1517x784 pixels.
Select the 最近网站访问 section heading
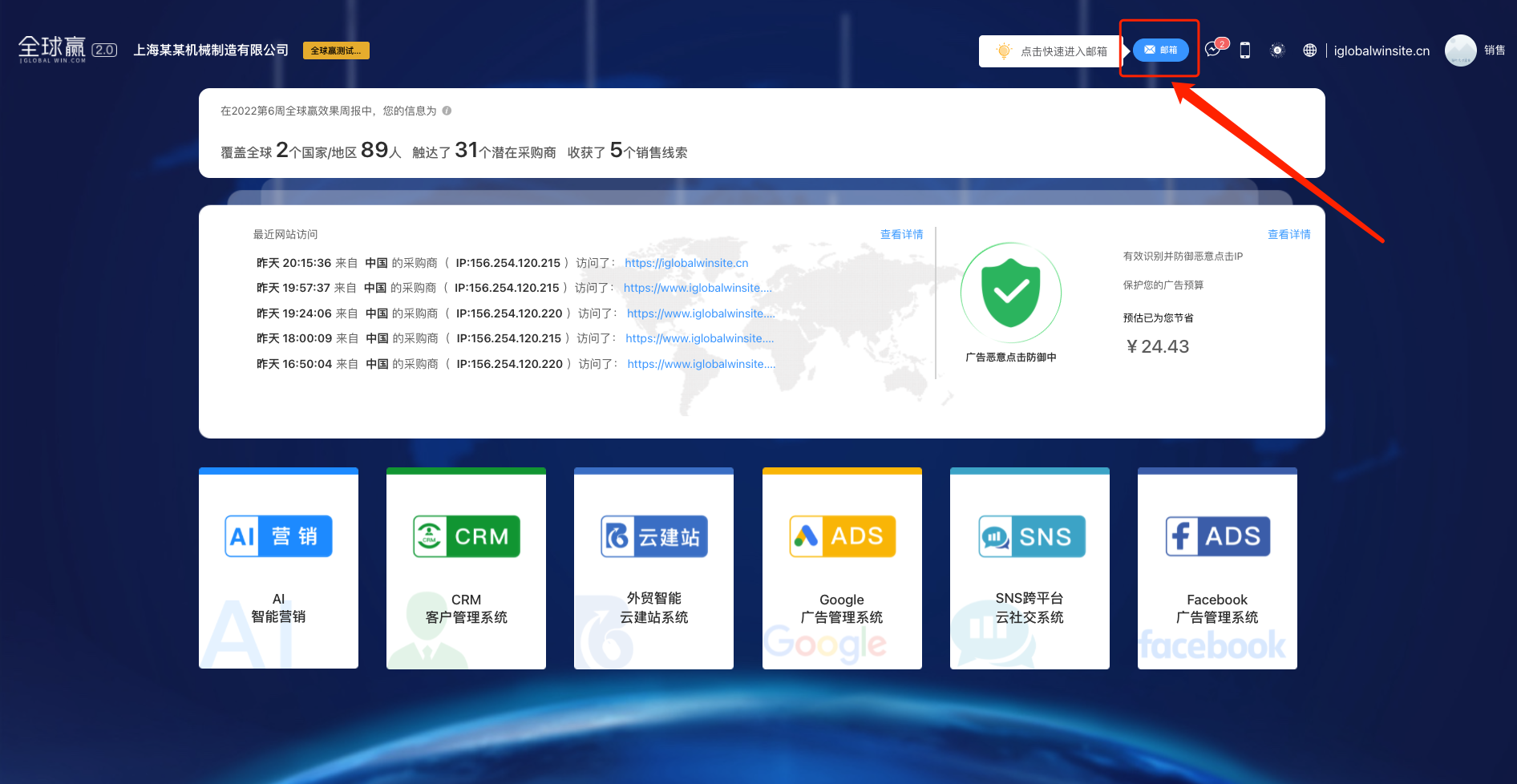click(x=285, y=234)
